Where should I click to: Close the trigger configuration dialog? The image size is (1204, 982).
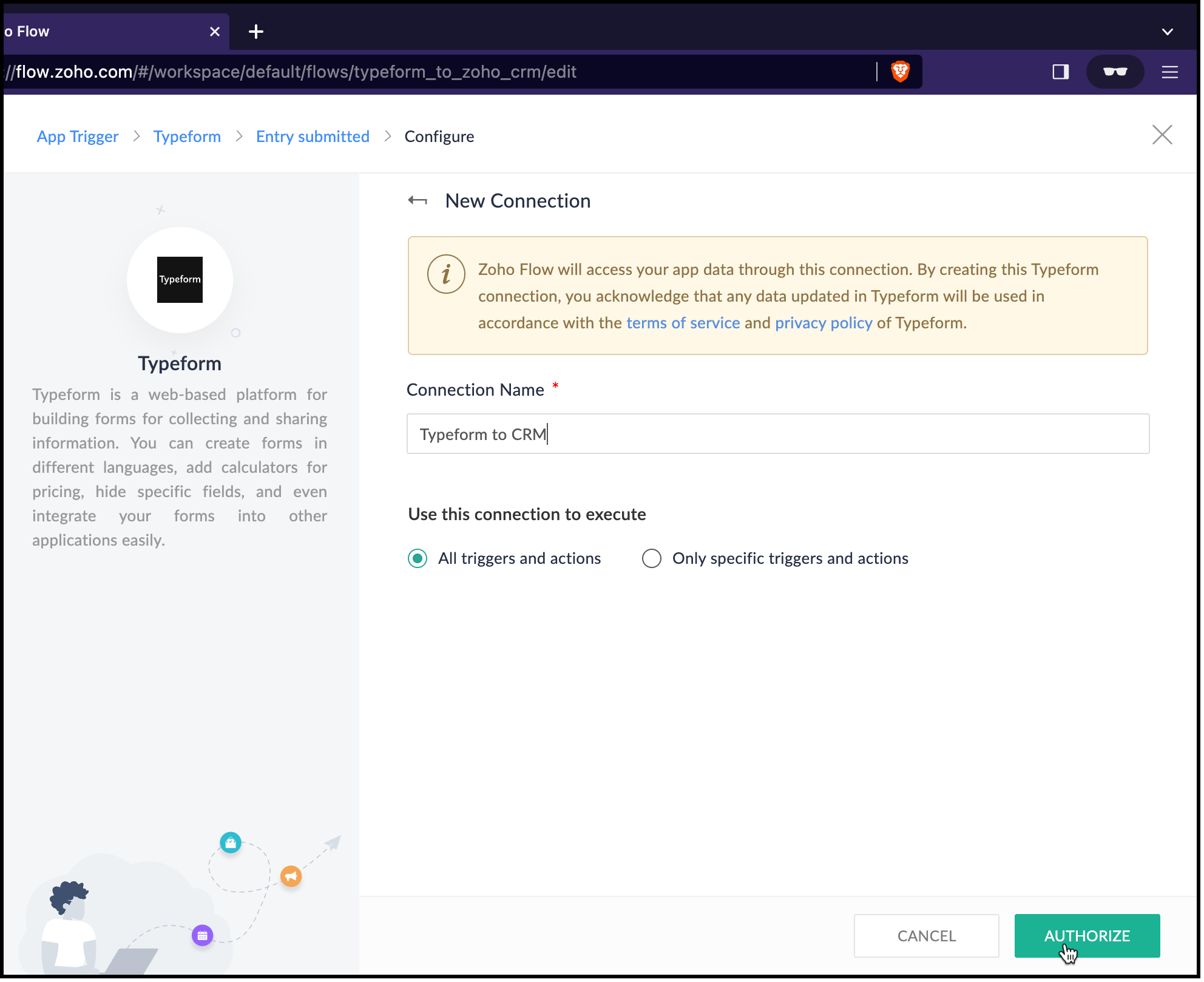point(1162,135)
